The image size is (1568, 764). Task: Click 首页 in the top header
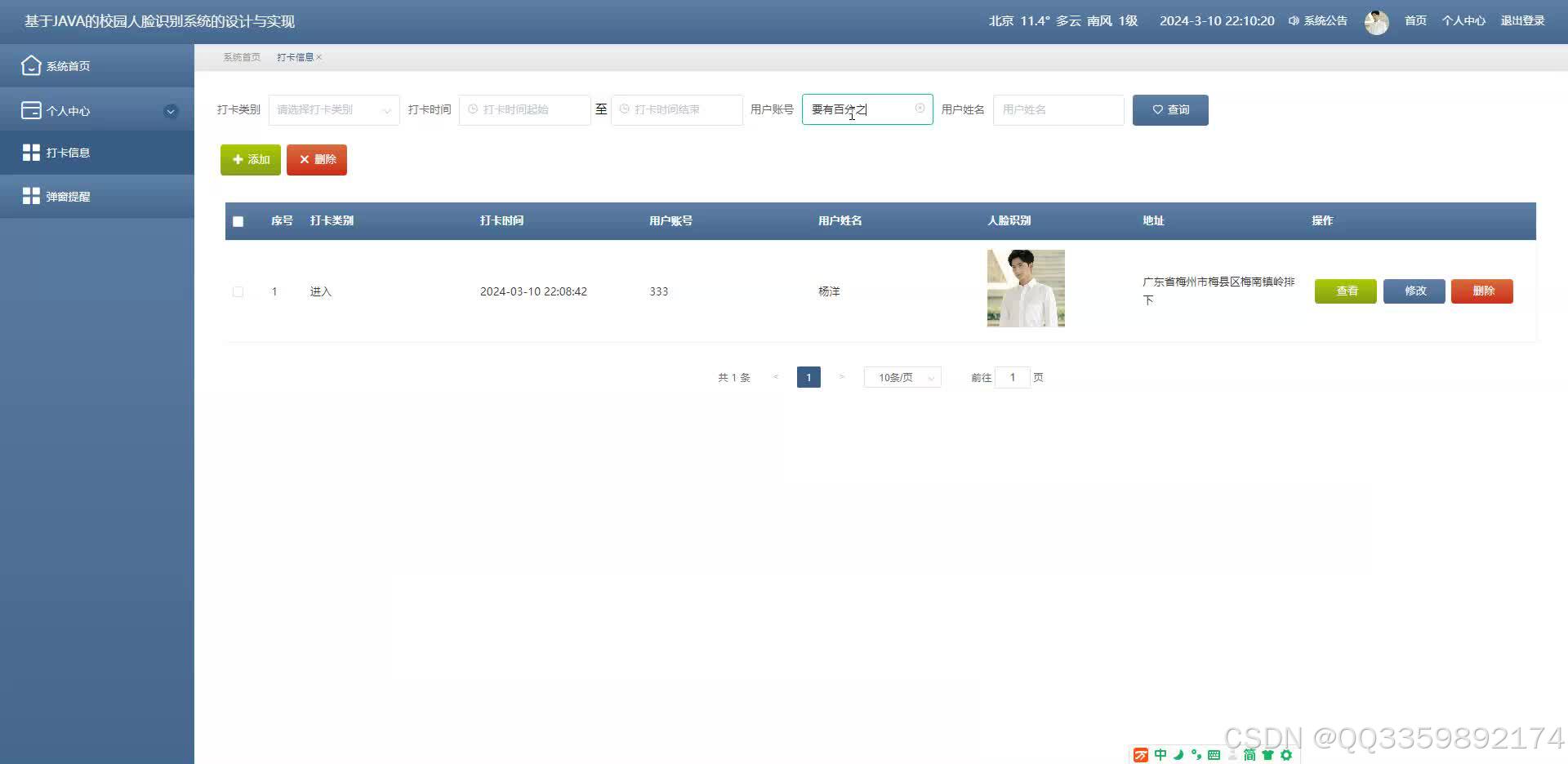(x=1415, y=21)
